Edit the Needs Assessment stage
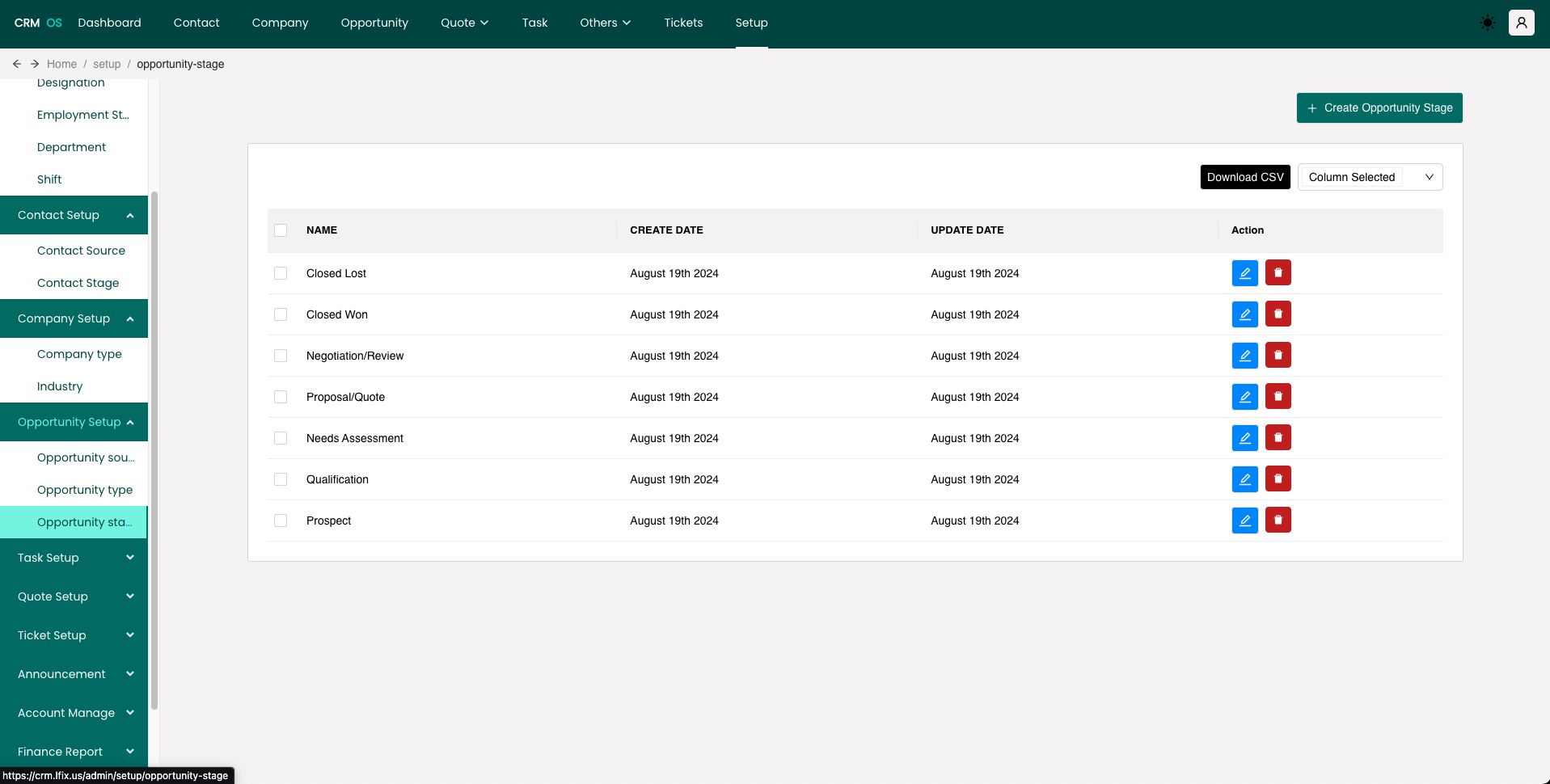The width and height of the screenshot is (1550, 784). [1244, 438]
